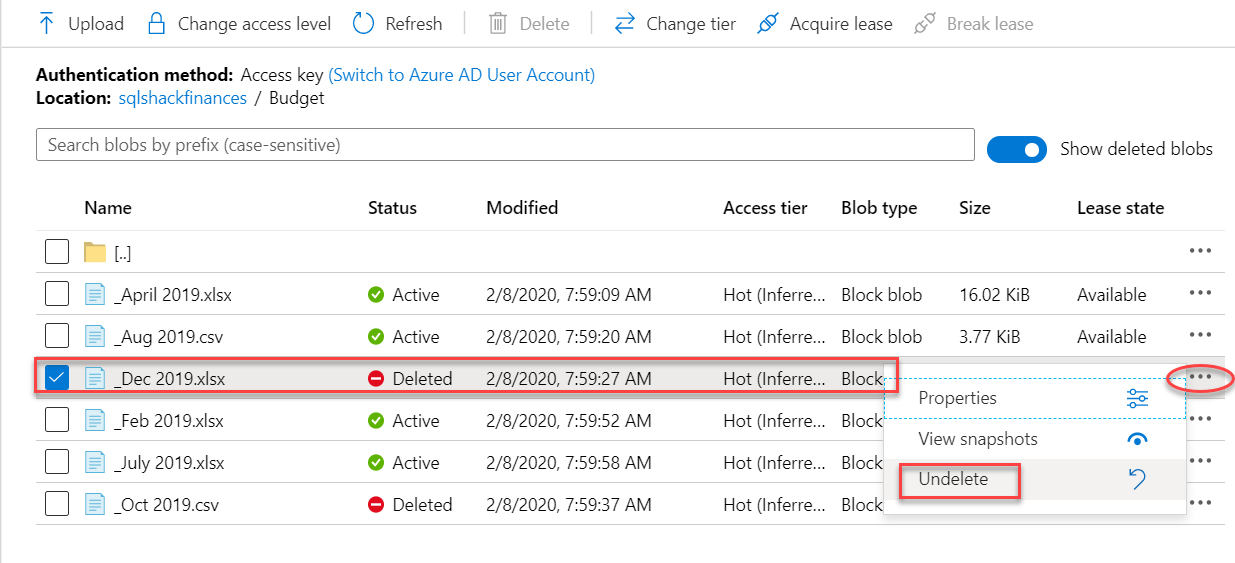Click the Refresh circular arrow icon
Screen dimensions: 1235x563
[x=364, y=23]
